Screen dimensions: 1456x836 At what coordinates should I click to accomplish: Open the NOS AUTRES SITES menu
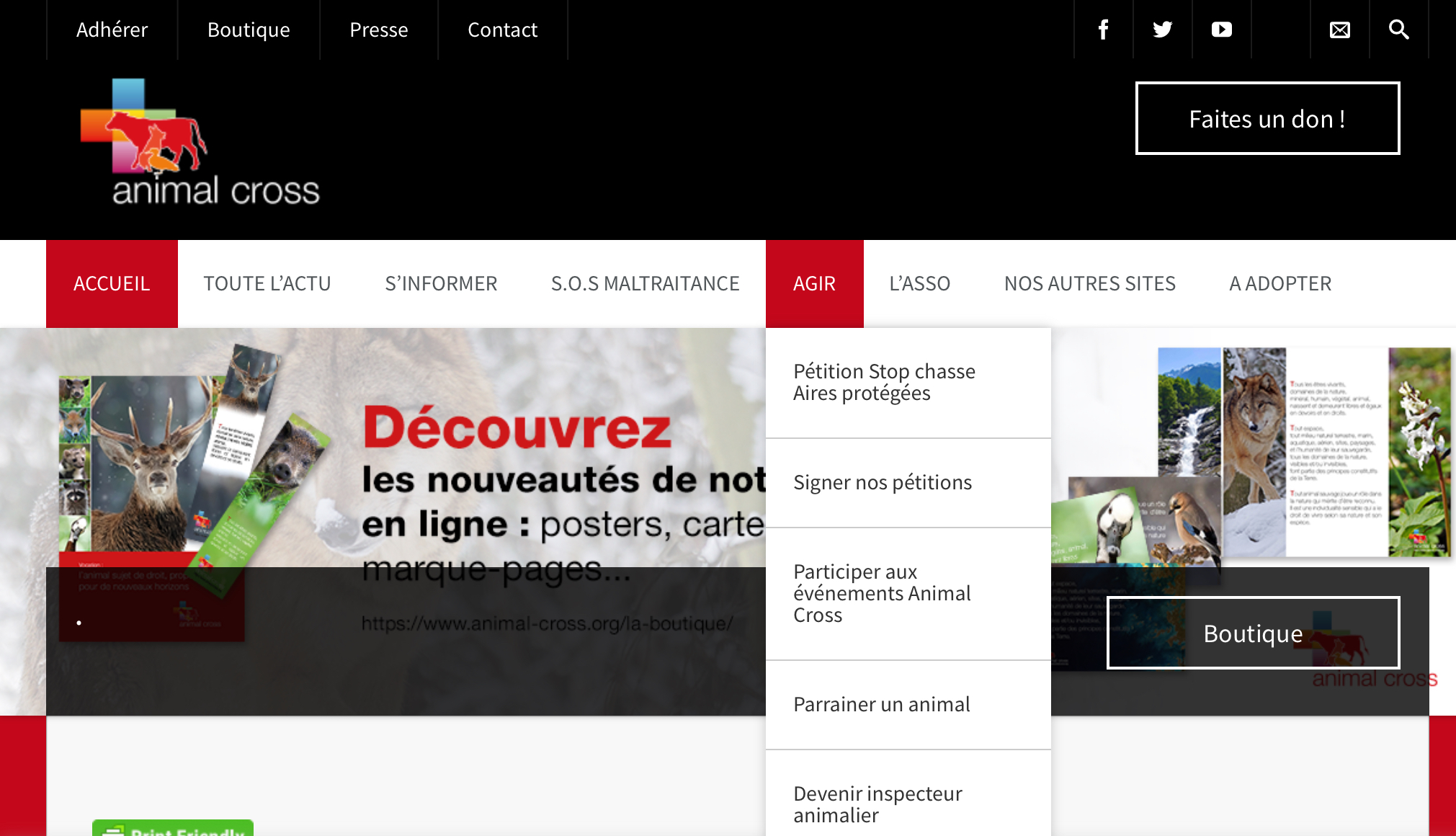pyautogui.click(x=1090, y=283)
